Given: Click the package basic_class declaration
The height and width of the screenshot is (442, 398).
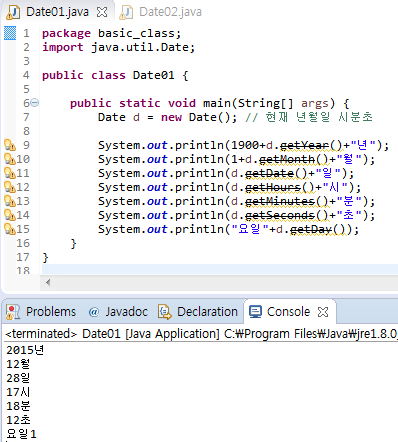Looking at the screenshot, I should coord(112,33).
